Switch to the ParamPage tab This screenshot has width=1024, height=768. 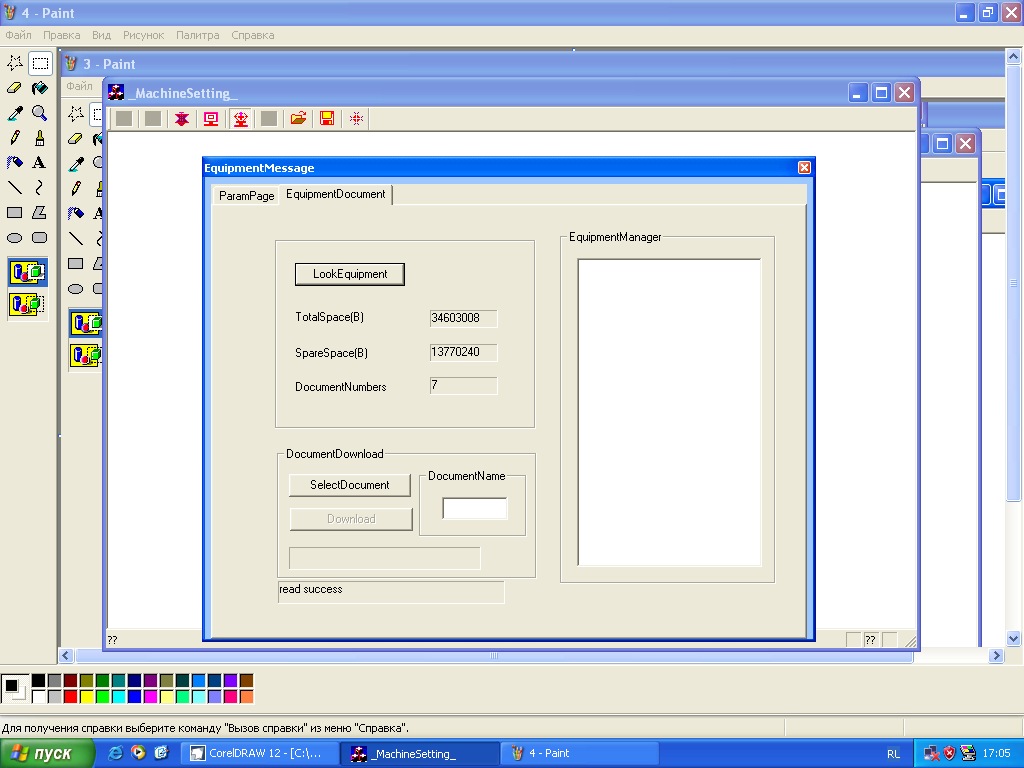[x=246, y=196]
